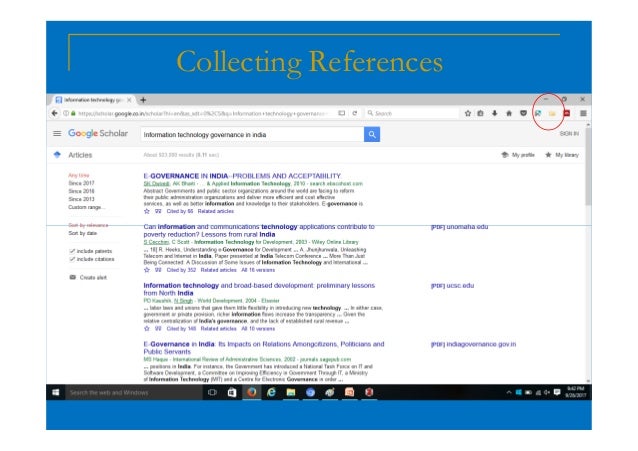Choose Sort by date
This screenshot has width=638, height=451.
(x=83, y=233)
